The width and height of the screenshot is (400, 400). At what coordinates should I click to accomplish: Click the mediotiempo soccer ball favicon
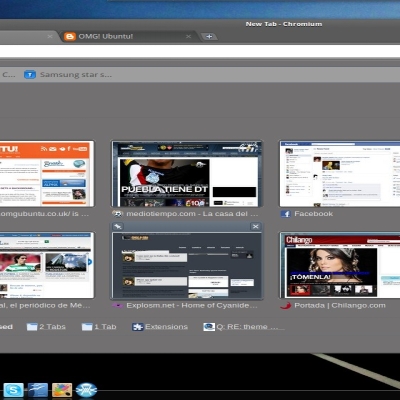pos(117,214)
